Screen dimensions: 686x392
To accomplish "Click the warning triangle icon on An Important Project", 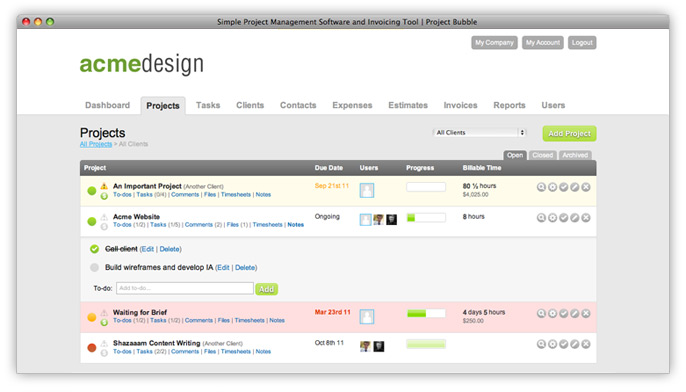I will (104, 186).
